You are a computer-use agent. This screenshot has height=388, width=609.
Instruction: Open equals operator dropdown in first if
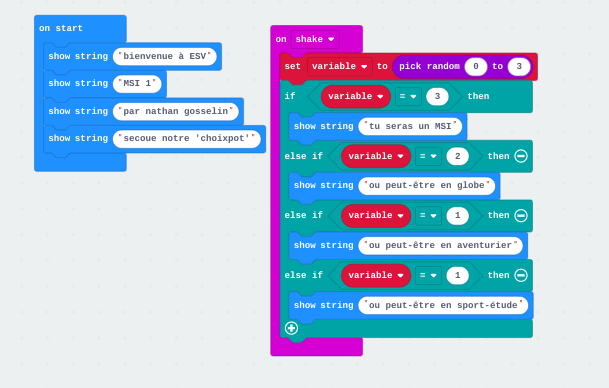(x=408, y=96)
